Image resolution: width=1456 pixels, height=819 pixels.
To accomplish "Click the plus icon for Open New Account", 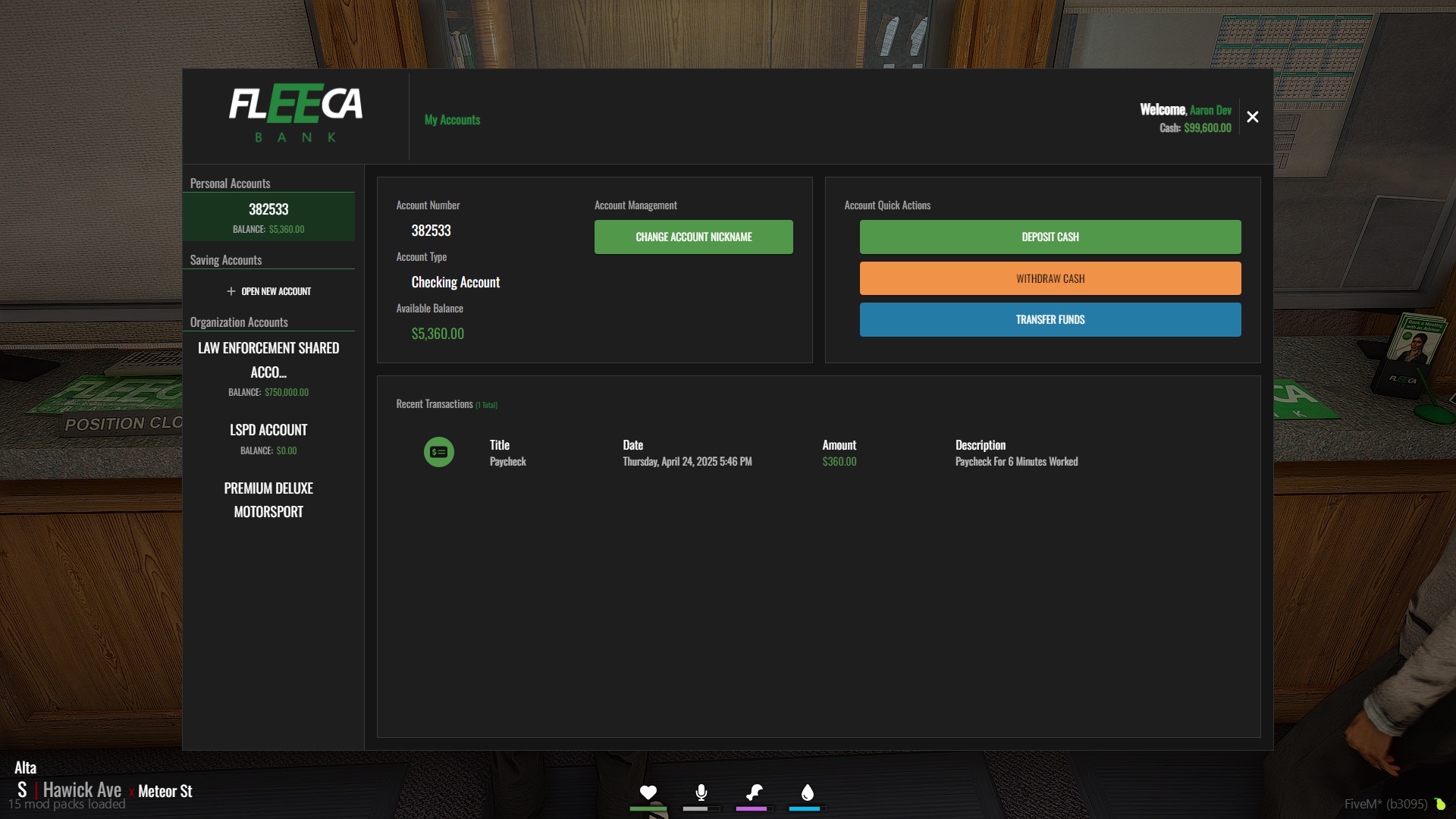I will [x=231, y=291].
